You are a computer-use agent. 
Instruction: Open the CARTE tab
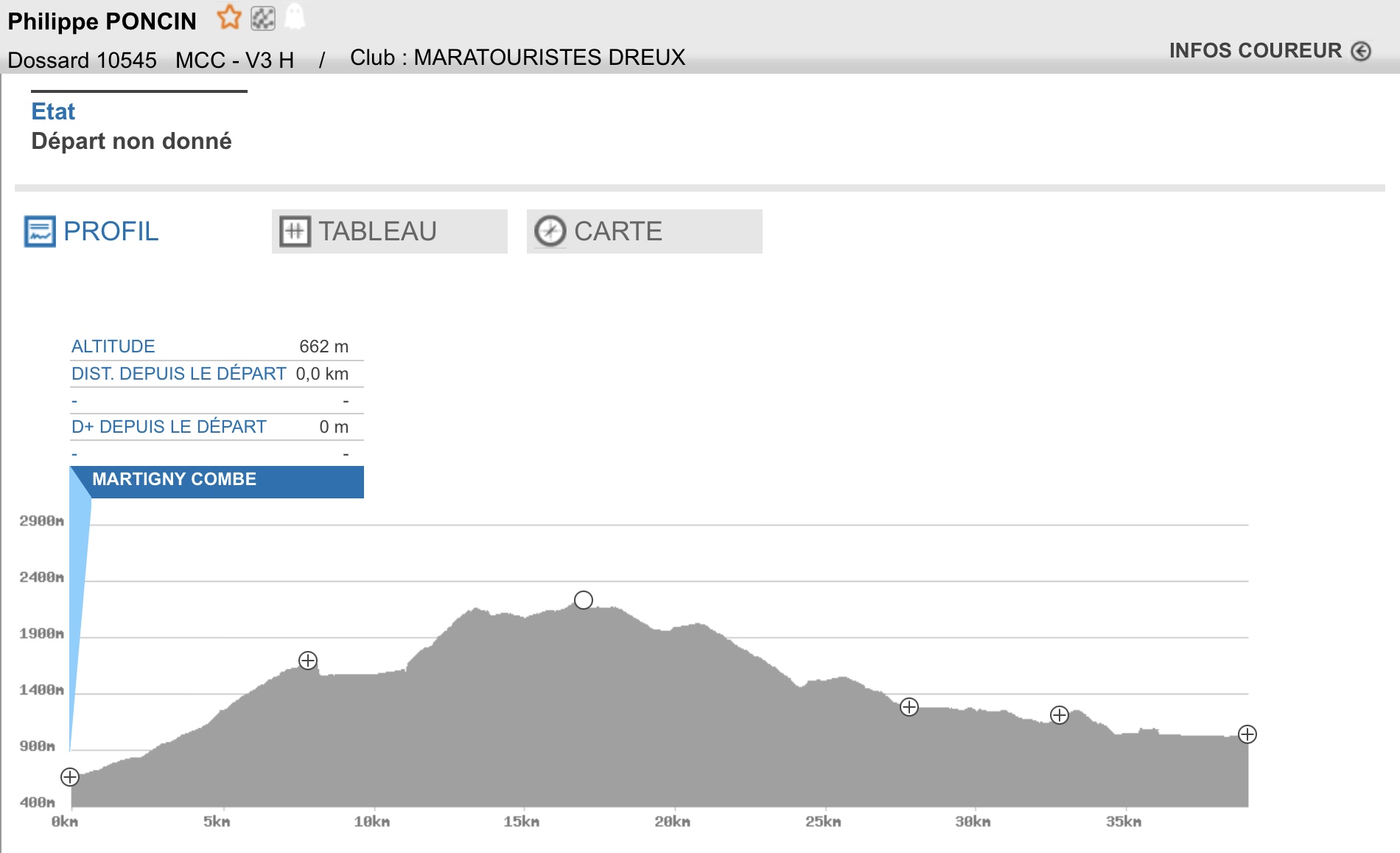[x=644, y=231]
